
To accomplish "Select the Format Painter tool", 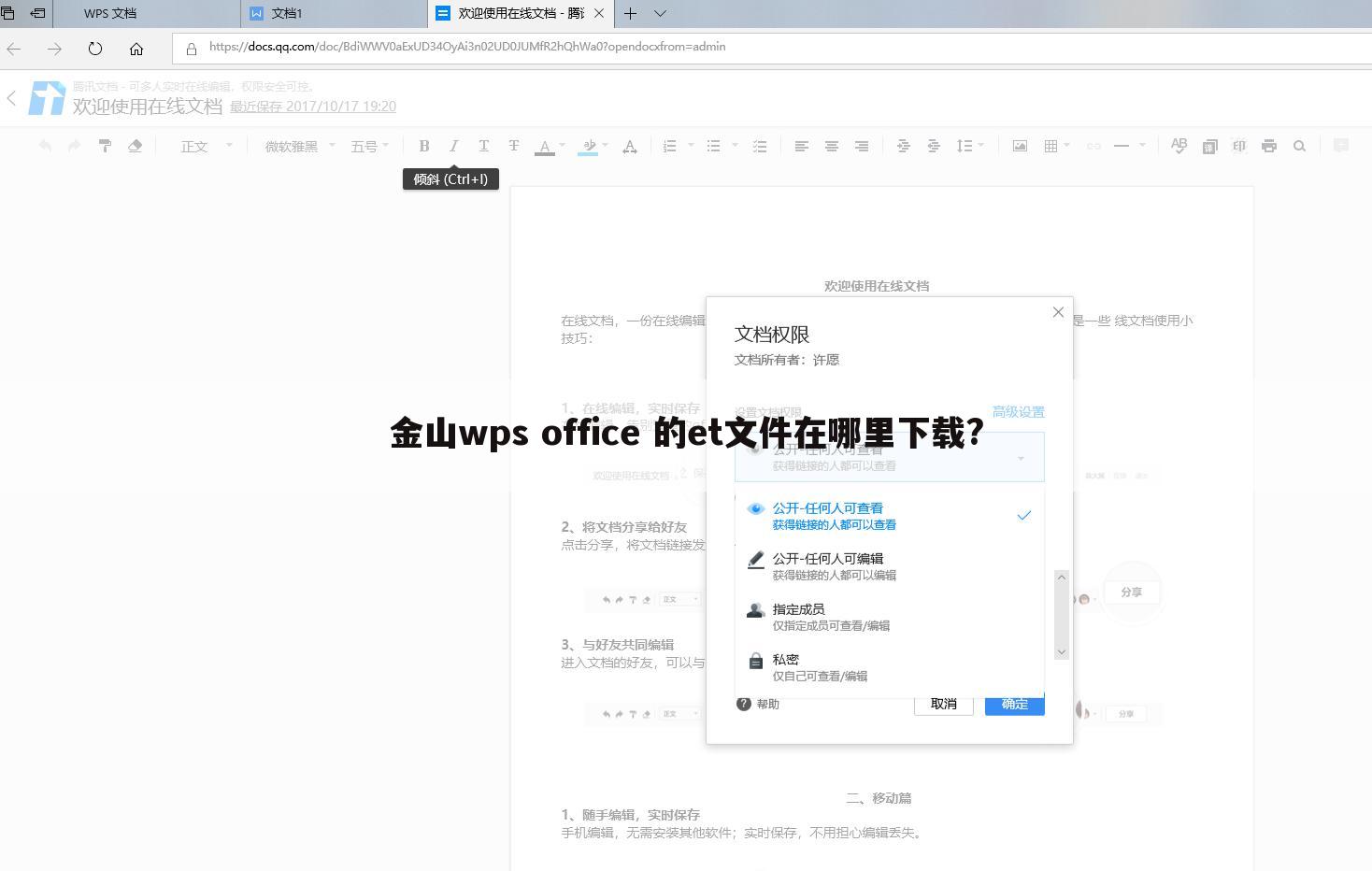I will [x=105, y=146].
